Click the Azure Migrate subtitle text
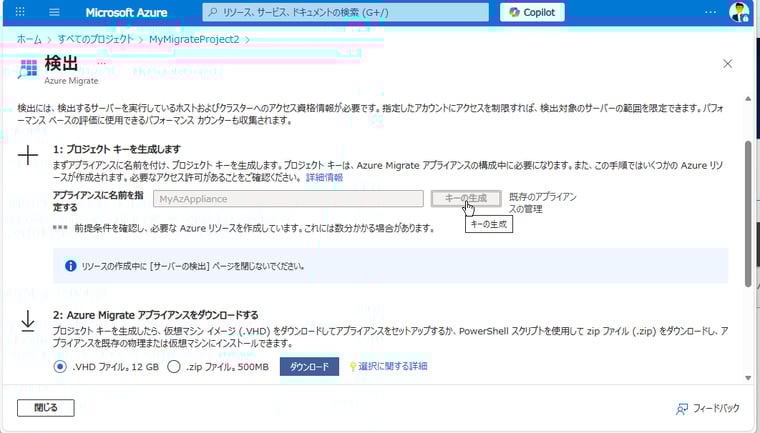The height and width of the screenshot is (433, 760). (x=71, y=81)
